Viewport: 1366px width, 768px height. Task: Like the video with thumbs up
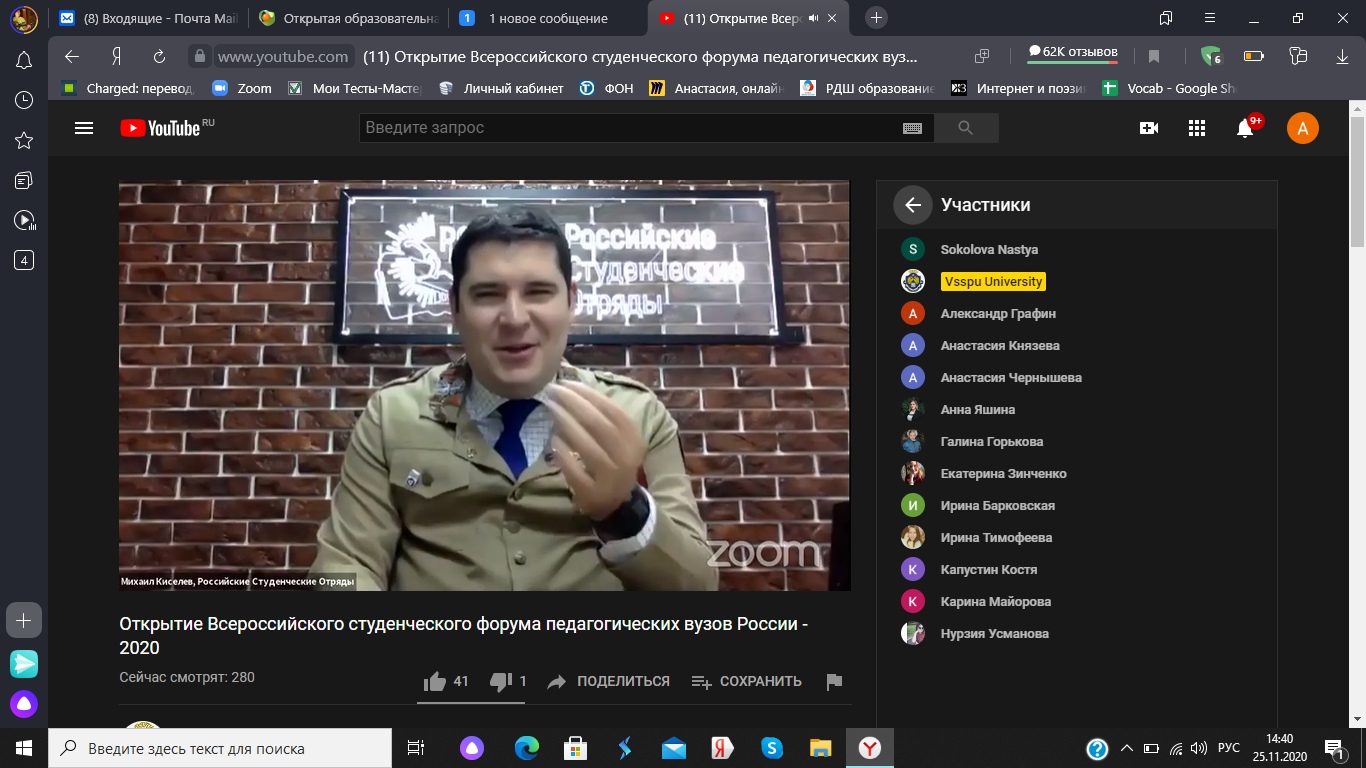point(435,682)
